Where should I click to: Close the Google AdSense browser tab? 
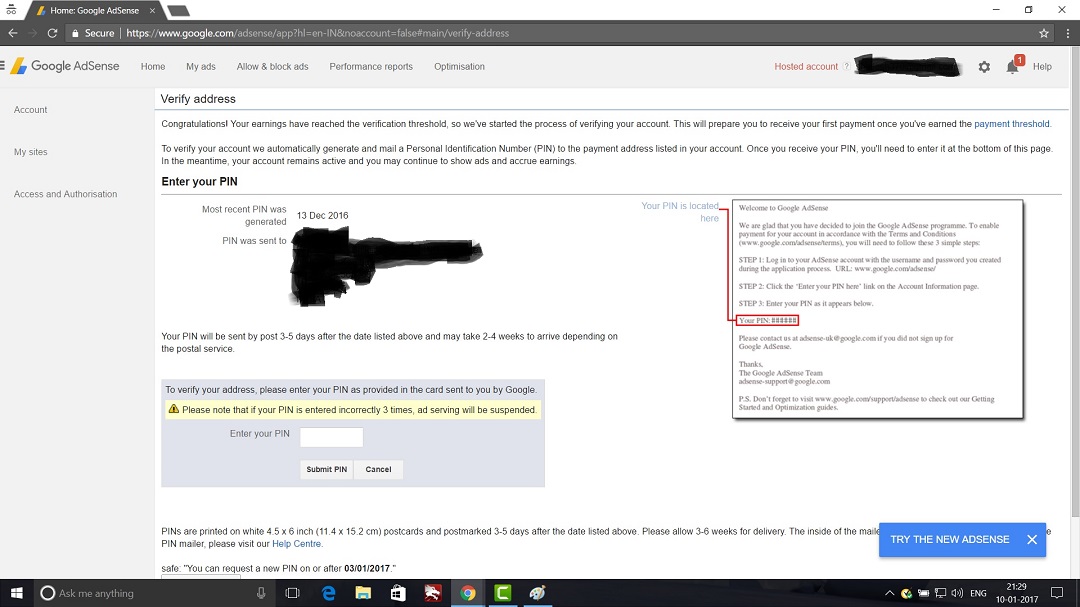pos(152,10)
